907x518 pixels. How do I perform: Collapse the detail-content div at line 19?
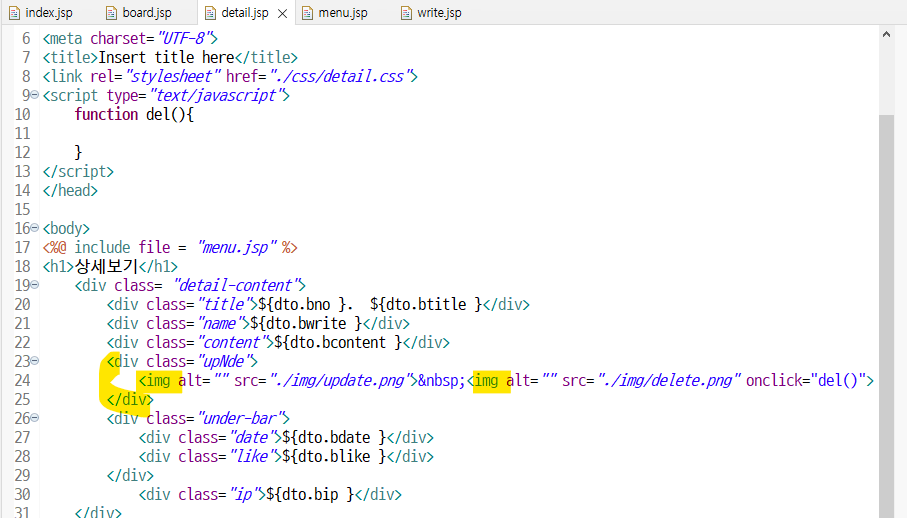pyautogui.click(x=35, y=284)
